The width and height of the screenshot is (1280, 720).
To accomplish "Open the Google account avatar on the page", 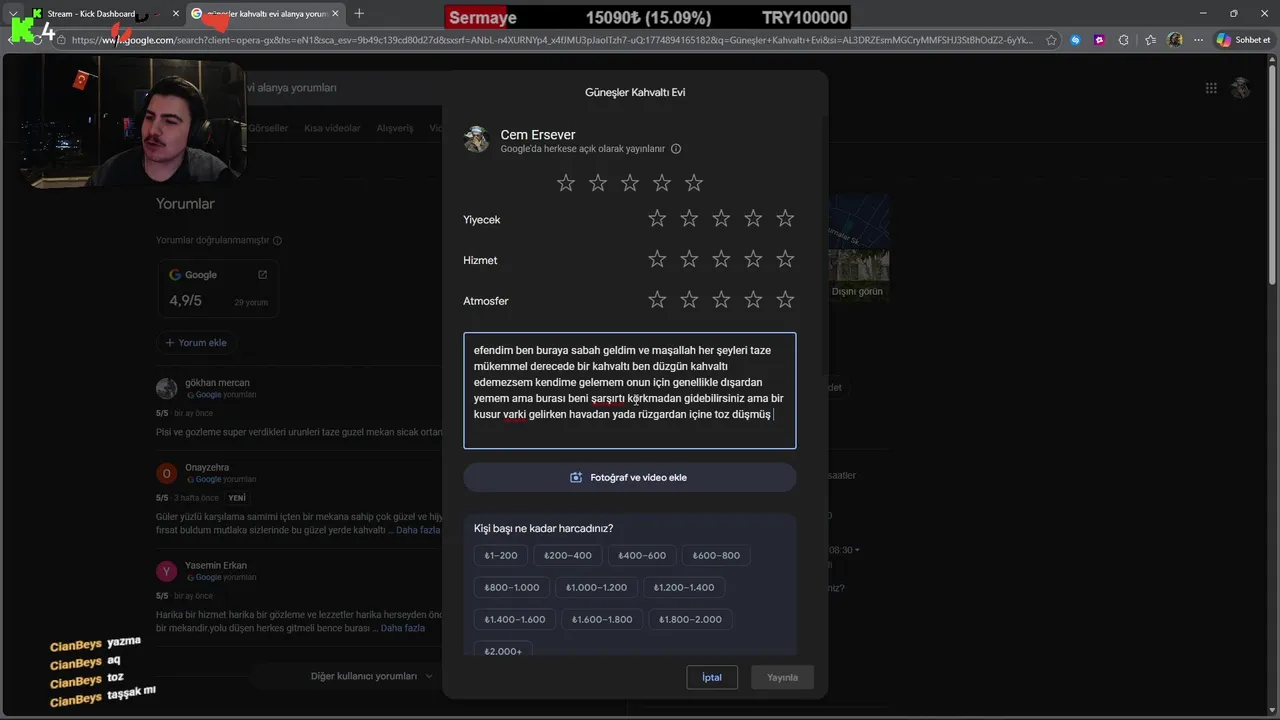I will point(1241,88).
